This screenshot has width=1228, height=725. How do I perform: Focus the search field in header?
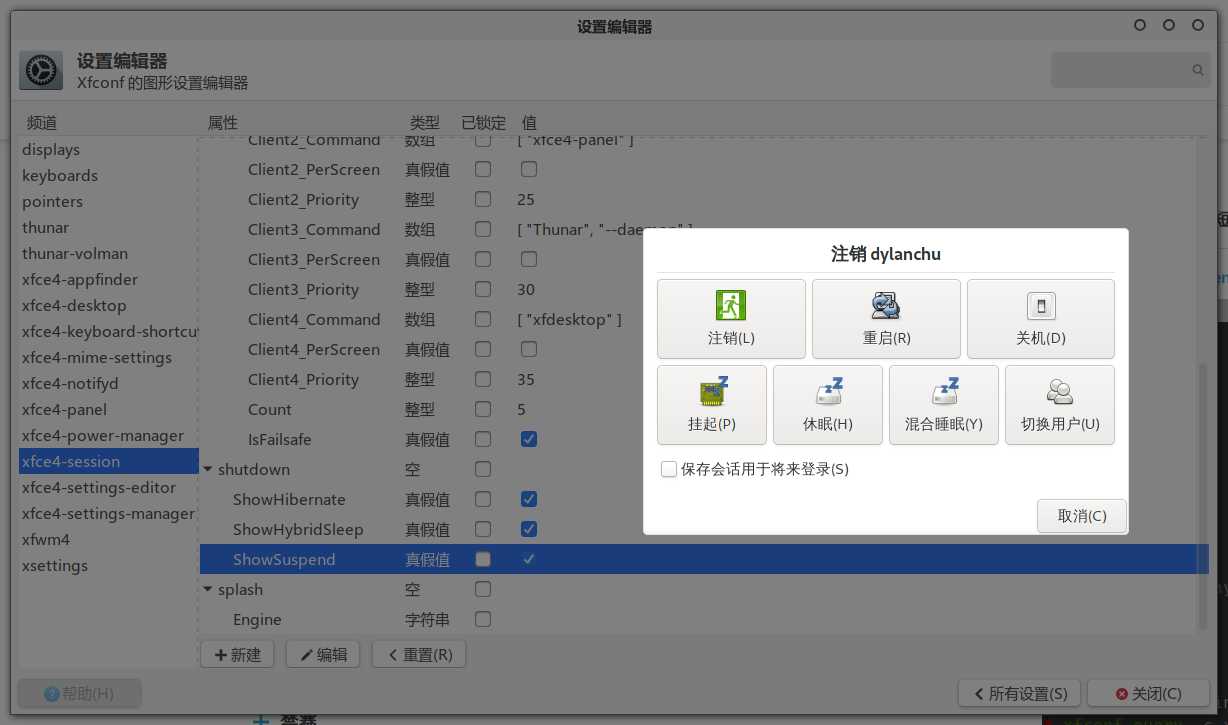coord(1130,70)
